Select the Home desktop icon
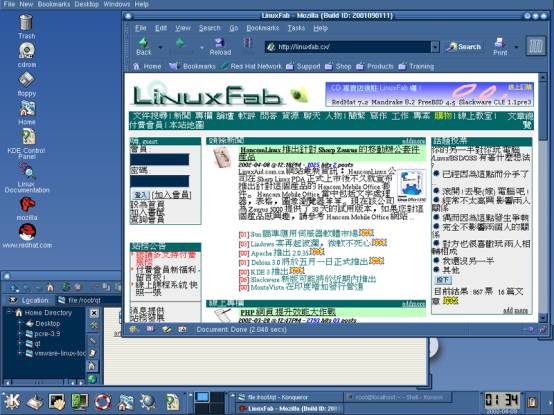The height and width of the screenshot is (415, 554). [27, 113]
